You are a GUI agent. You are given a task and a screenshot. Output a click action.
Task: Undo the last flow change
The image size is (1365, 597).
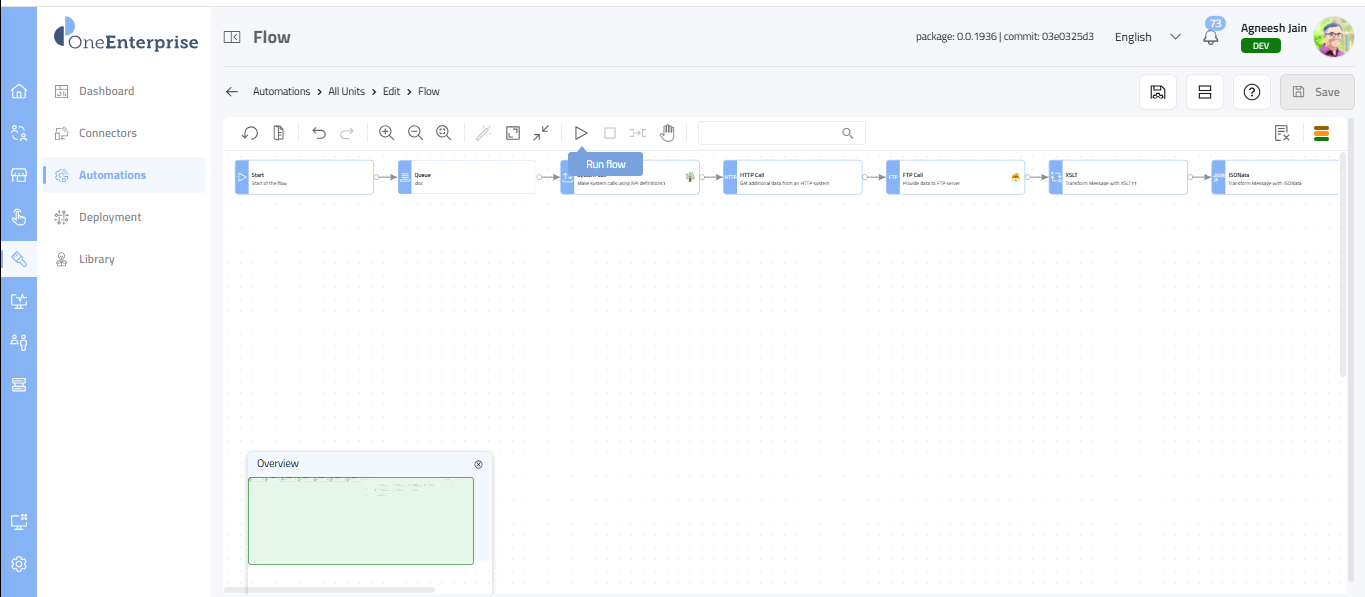[x=319, y=133]
